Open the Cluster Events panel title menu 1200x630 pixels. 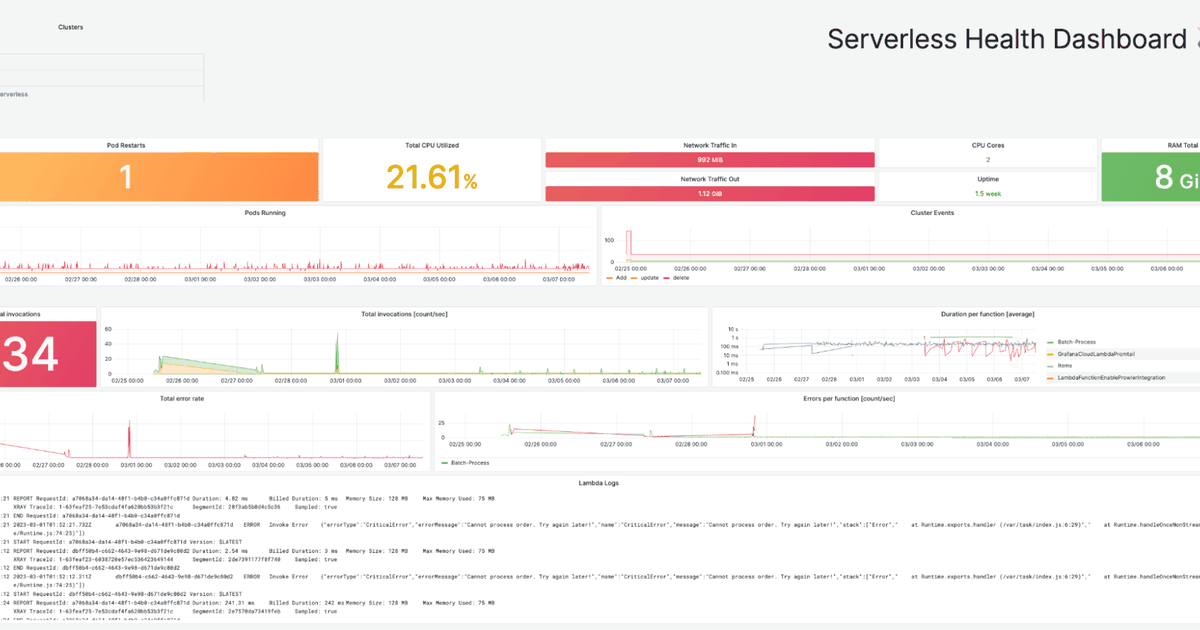[932, 213]
